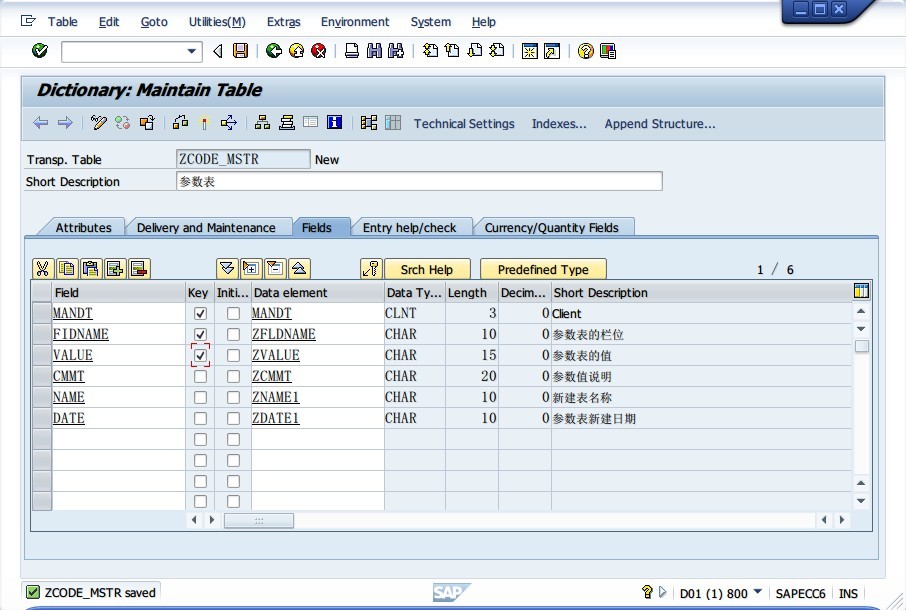This screenshot has height=610, width=906.
Task: Check Initial Values box for CMMT
Action: (233, 377)
